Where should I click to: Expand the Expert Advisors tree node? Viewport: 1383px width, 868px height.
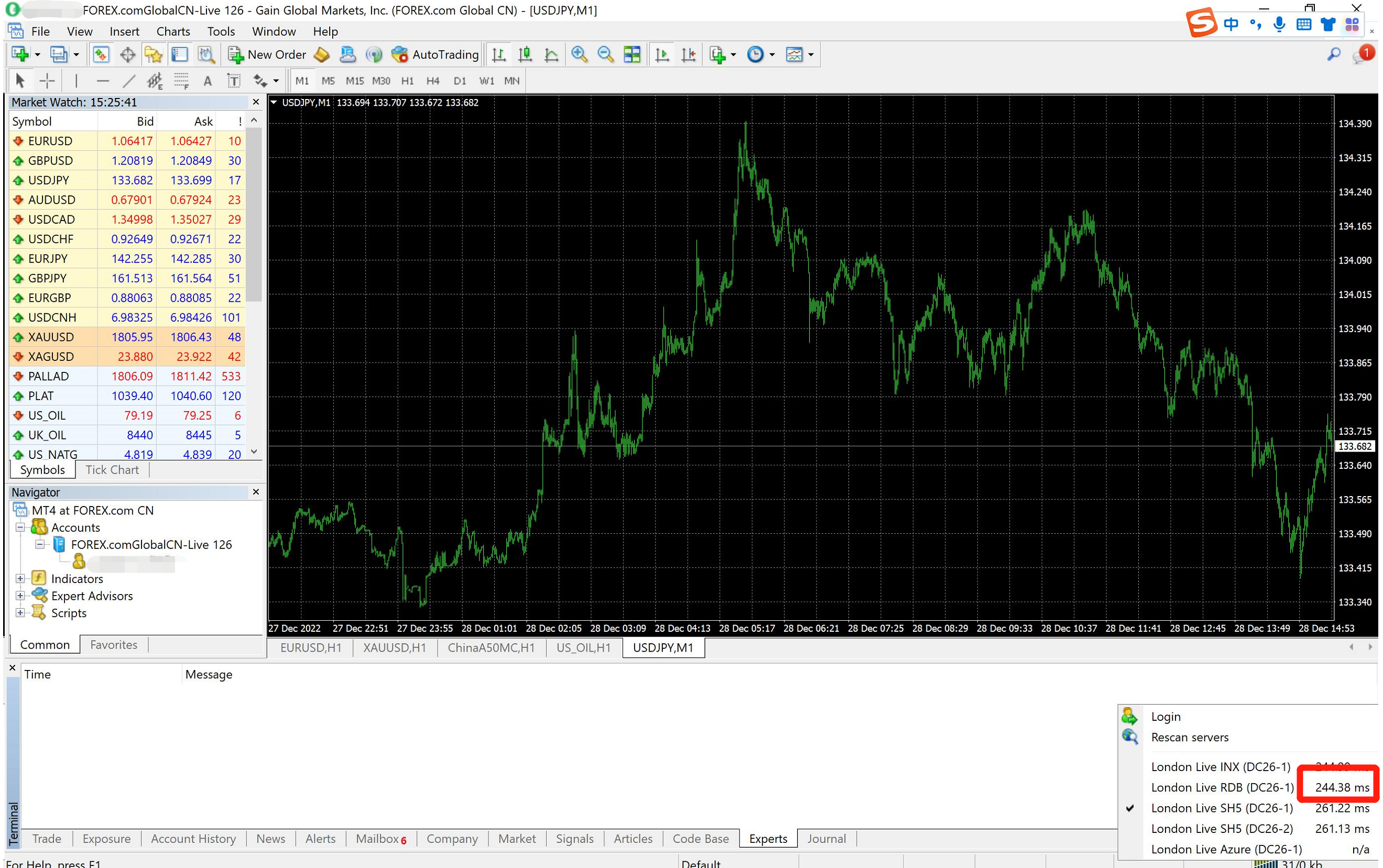(x=20, y=596)
